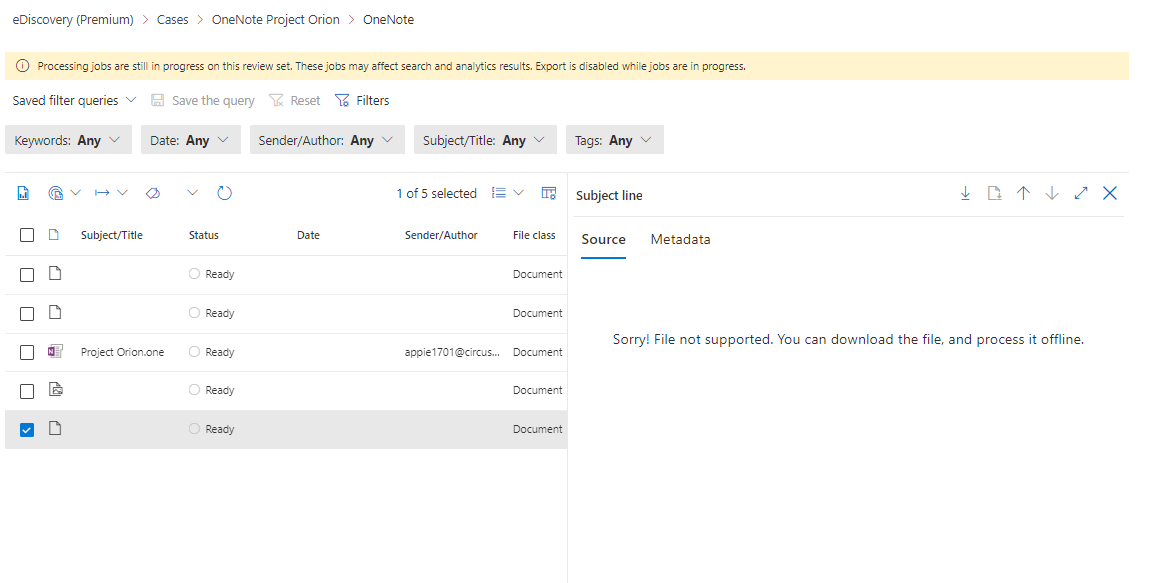The width and height of the screenshot is (1164, 583).
Task: Download the file using the download arrow icon
Action: [965, 194]
